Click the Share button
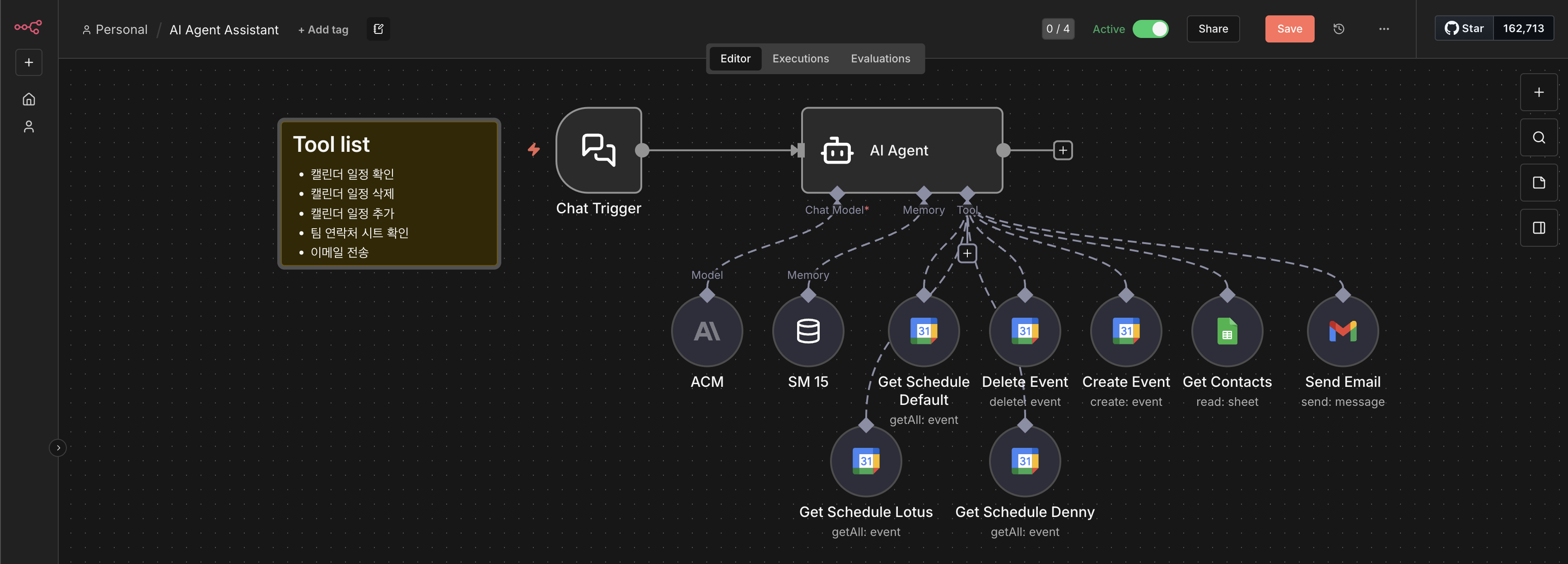Screen dimensions: 1568x564 [x=1213, y=28]
